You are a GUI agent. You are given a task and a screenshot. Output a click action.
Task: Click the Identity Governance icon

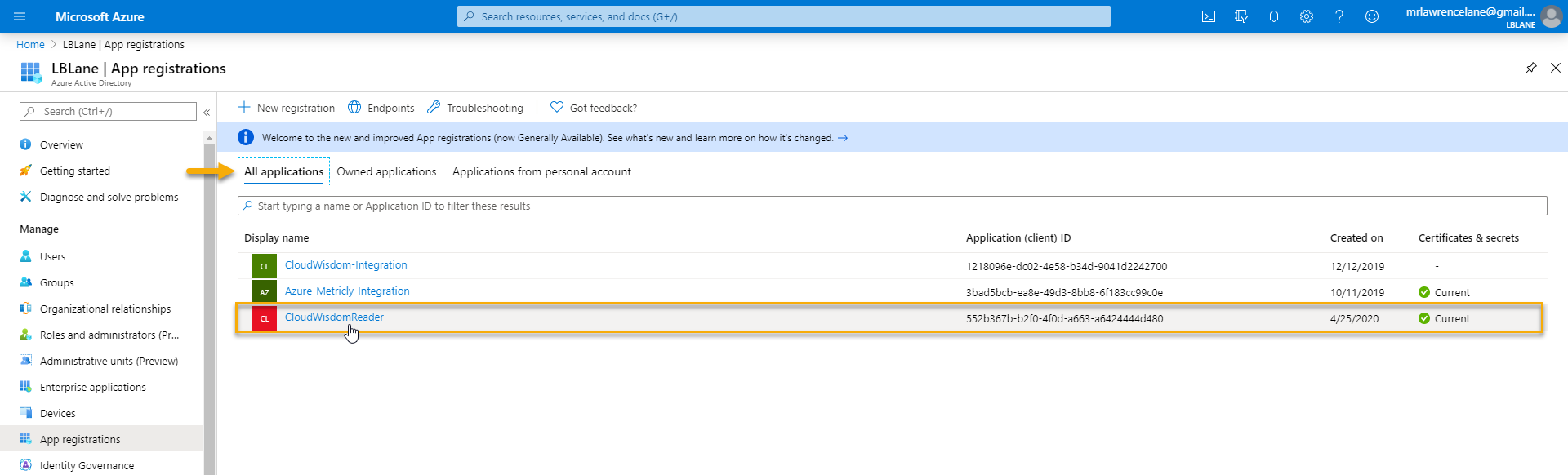click(x=25, y=465)
